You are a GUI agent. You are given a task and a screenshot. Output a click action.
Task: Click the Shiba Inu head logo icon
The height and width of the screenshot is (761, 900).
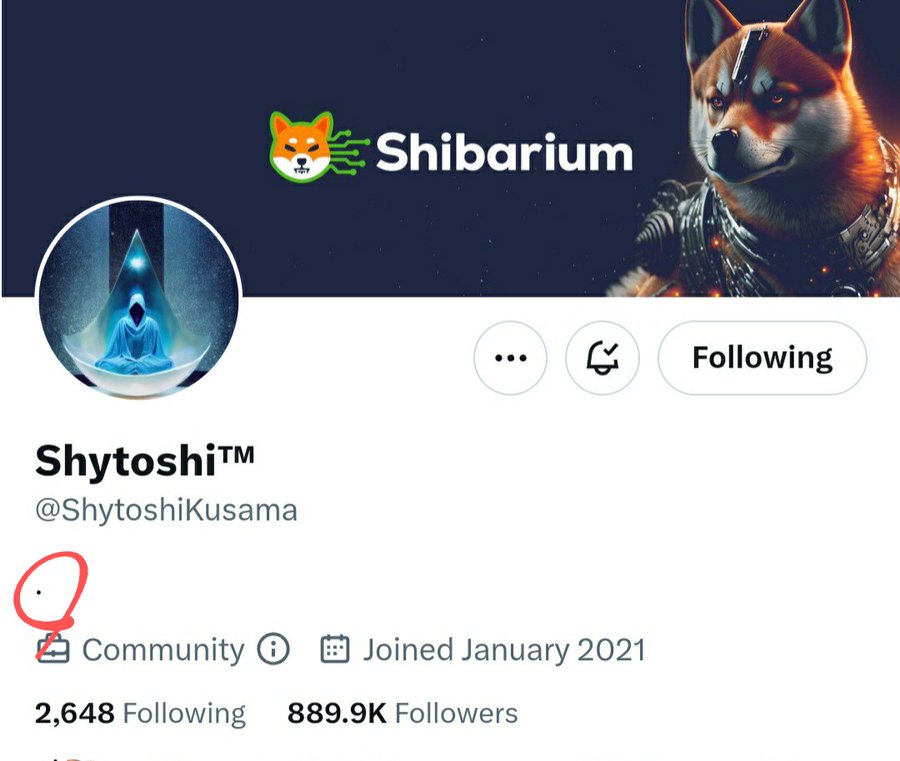(301, 147)
